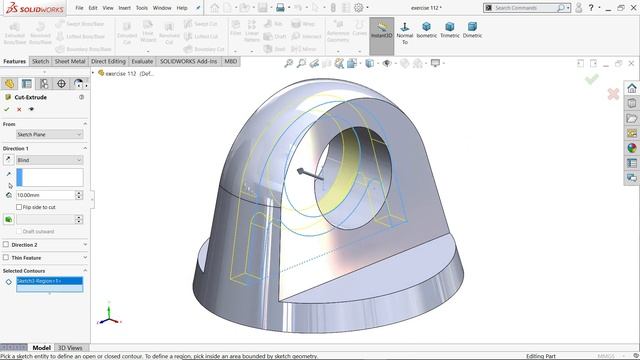
Task: Open the Blind end condition dropdown
Action: (49, 160)
